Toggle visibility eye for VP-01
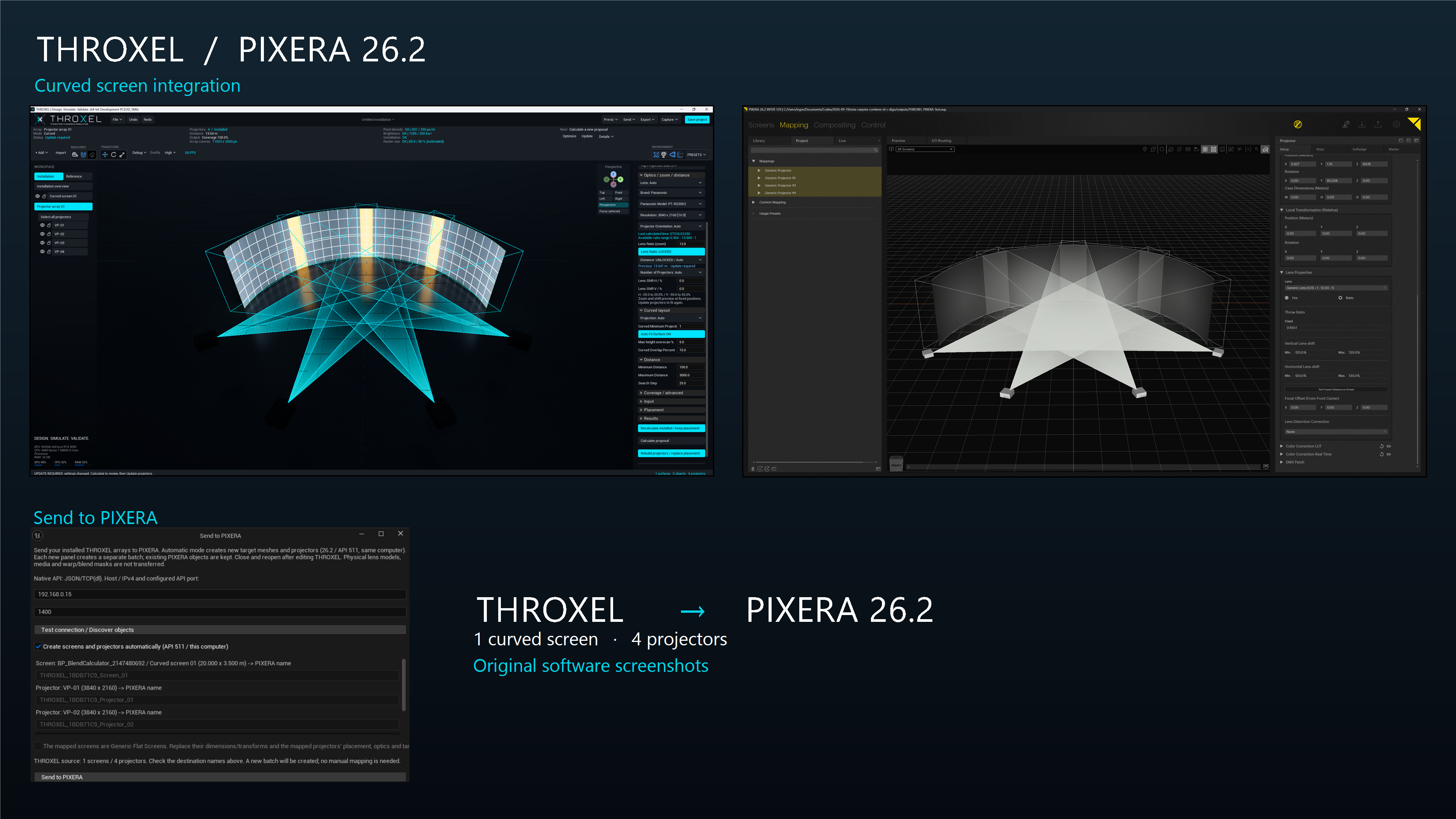Screen dimensions: 1456x819 (42, 226)
